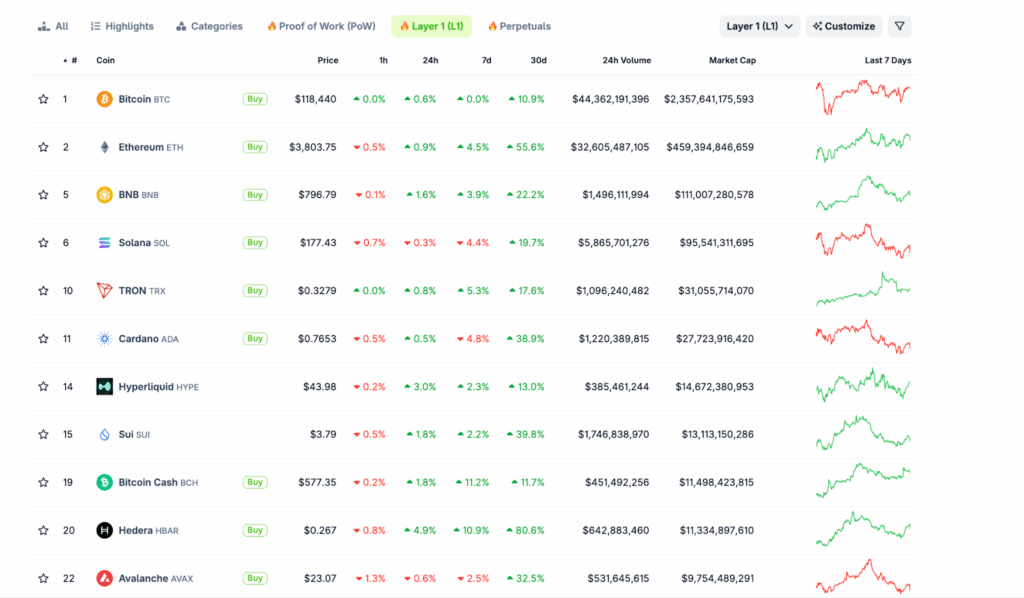
Task: Sort by 24h Volume header
Action: 626,60
